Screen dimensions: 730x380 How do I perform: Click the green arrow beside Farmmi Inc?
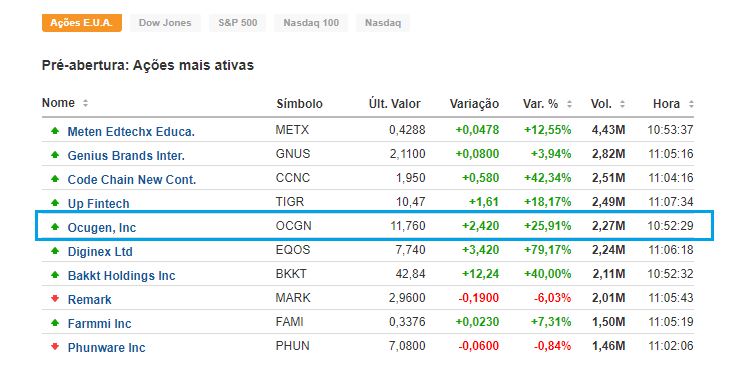tap(55, 322)
